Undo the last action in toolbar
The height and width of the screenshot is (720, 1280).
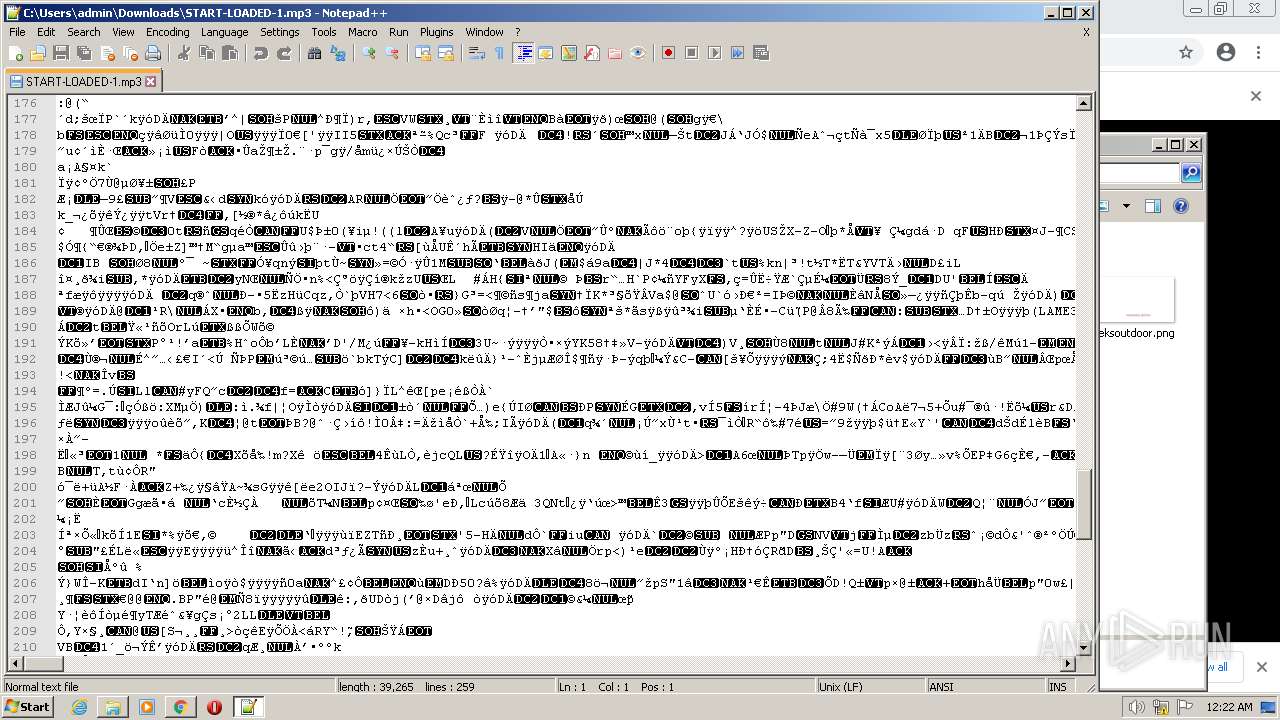pos(261,53)
